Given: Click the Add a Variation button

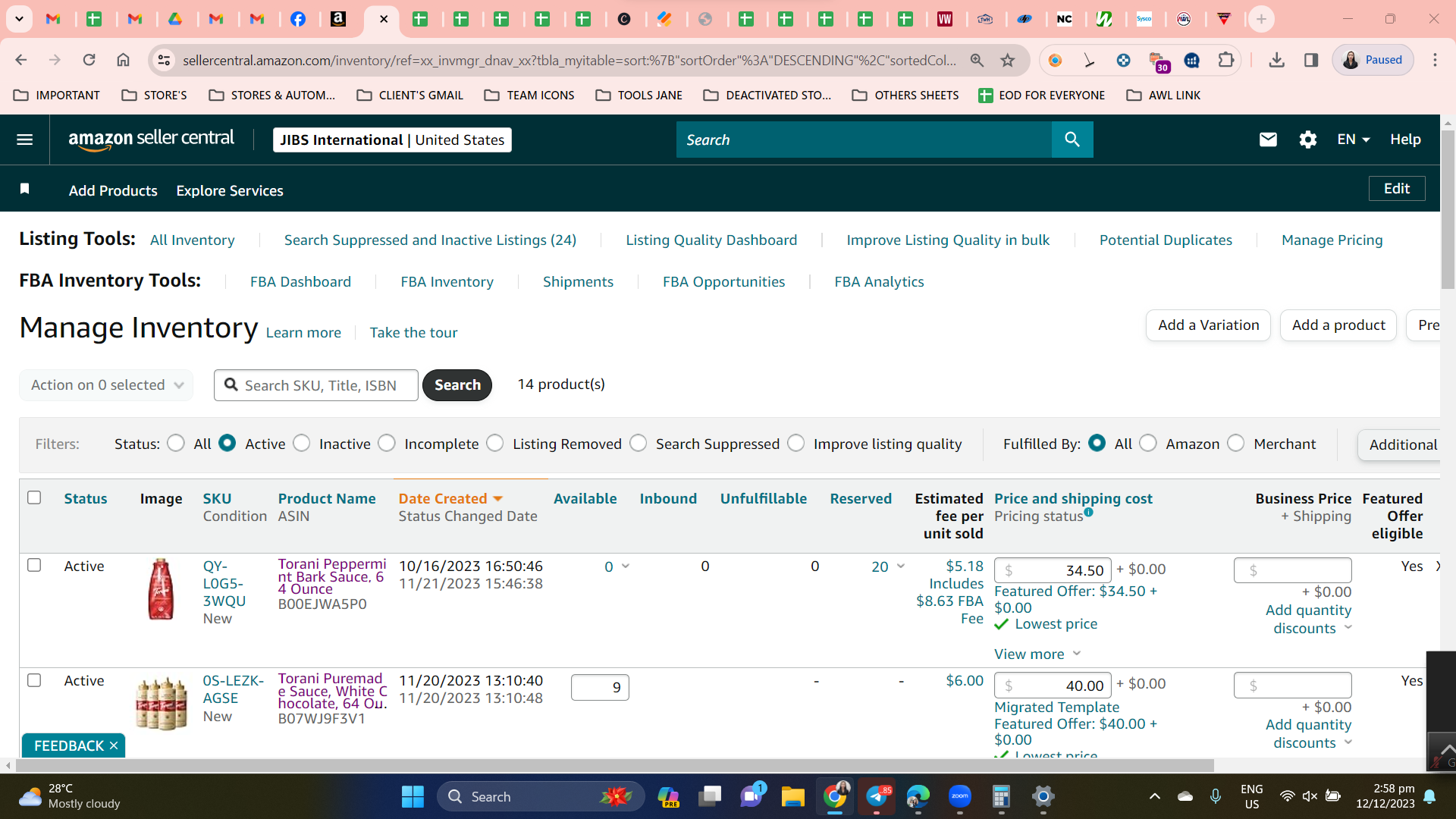Looking at the screenshot, I should click(x=1208, y=325).
